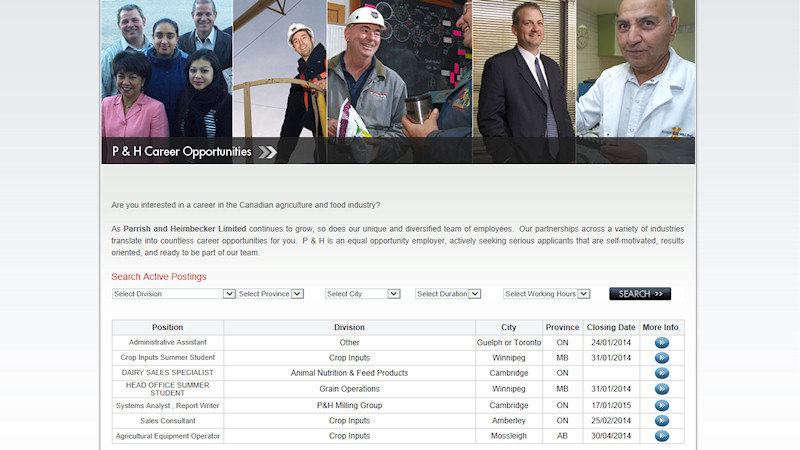Click the Agricultural Equipment Operator position
This screenshot has width=800, height=450.
point(167,436)
